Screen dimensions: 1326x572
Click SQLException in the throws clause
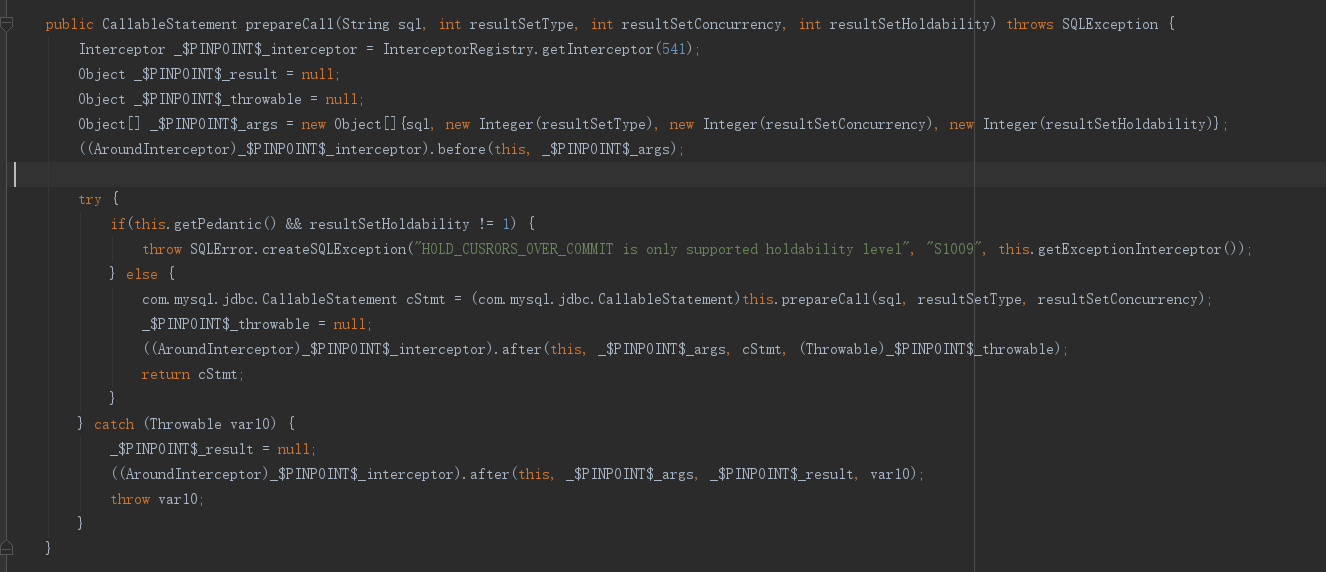click(x=1110, y=24)
